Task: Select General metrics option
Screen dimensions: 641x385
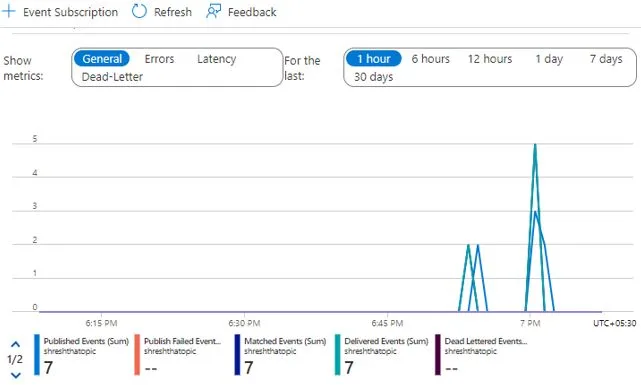Action: click(102, 59)
